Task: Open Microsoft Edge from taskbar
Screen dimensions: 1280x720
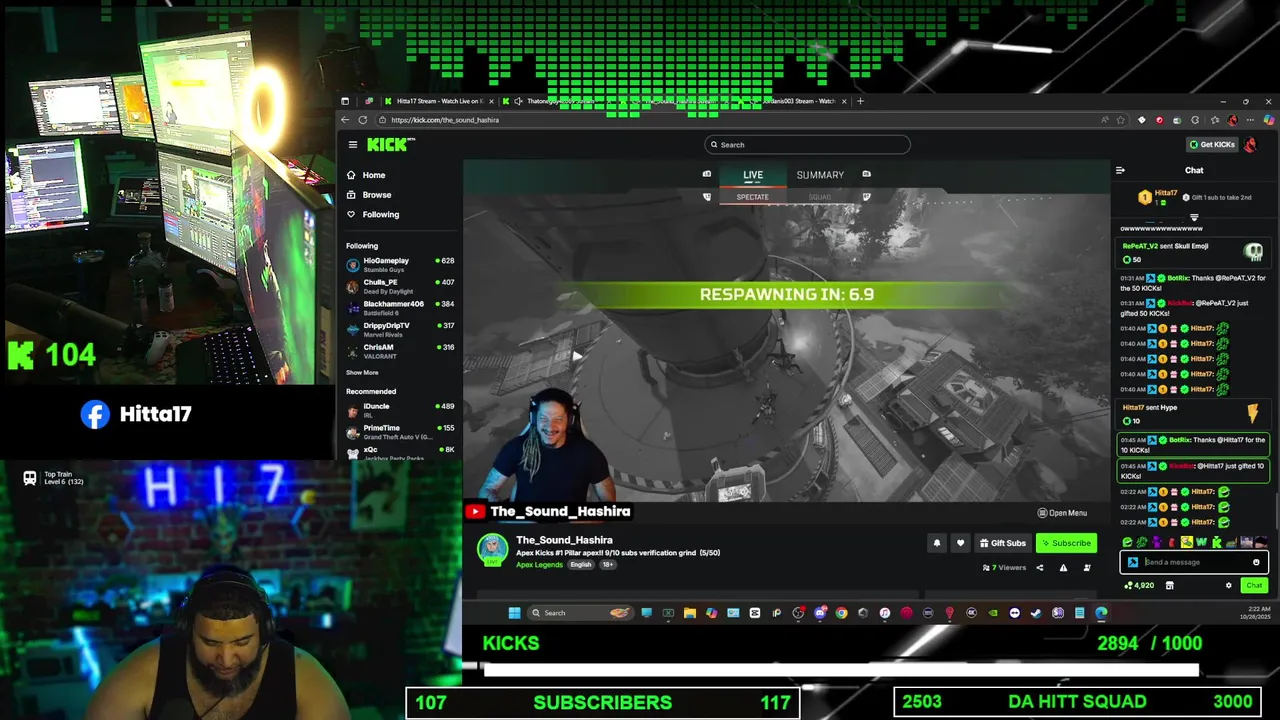Action: pyautogui.click(x=1101, y=613)
